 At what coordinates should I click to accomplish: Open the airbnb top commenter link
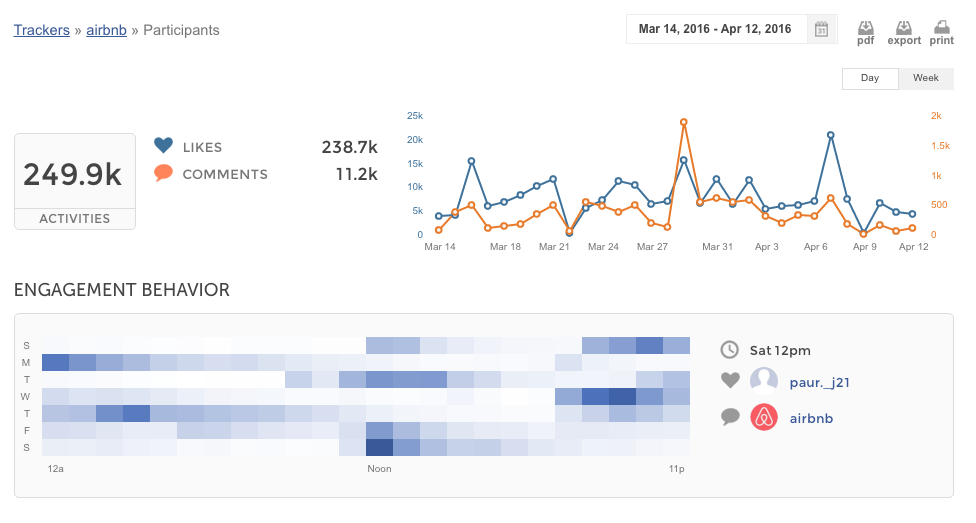pyautogui.click(x=813, y=418)
